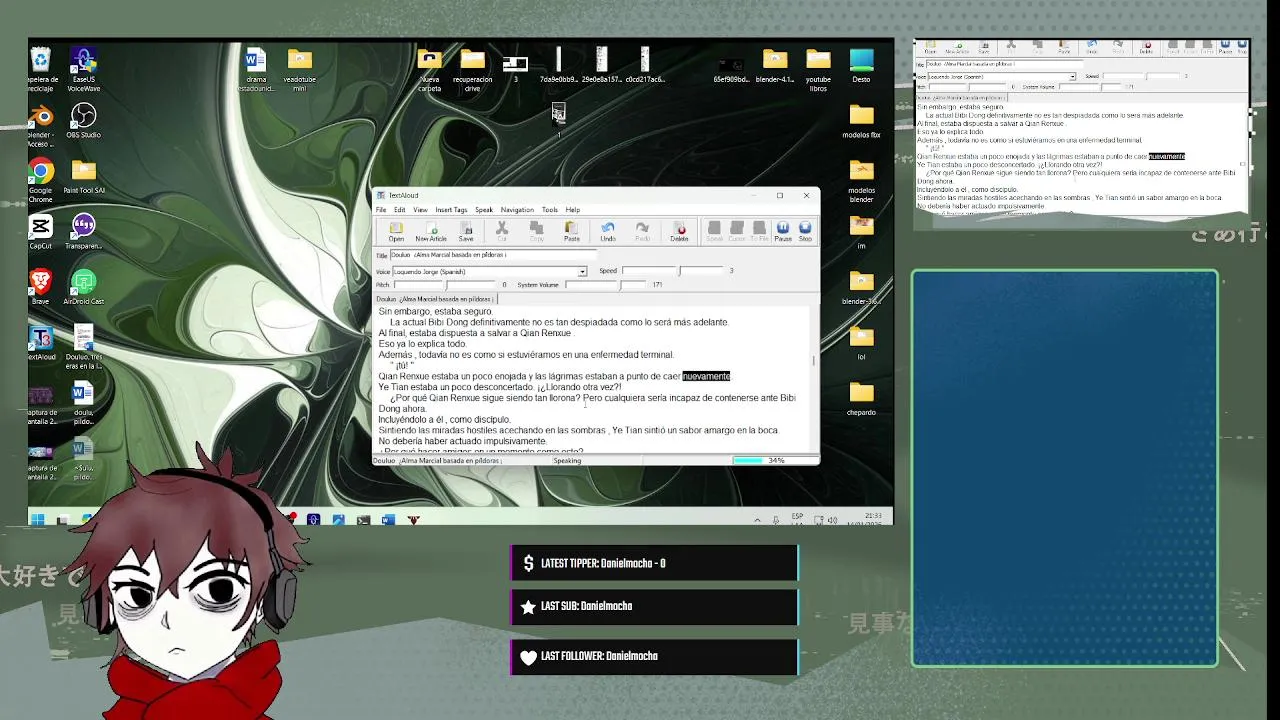Click the Open toolbar icon in TextAloud
Viewport: 1280px width, 720px height.
click(x=396, y=232)
